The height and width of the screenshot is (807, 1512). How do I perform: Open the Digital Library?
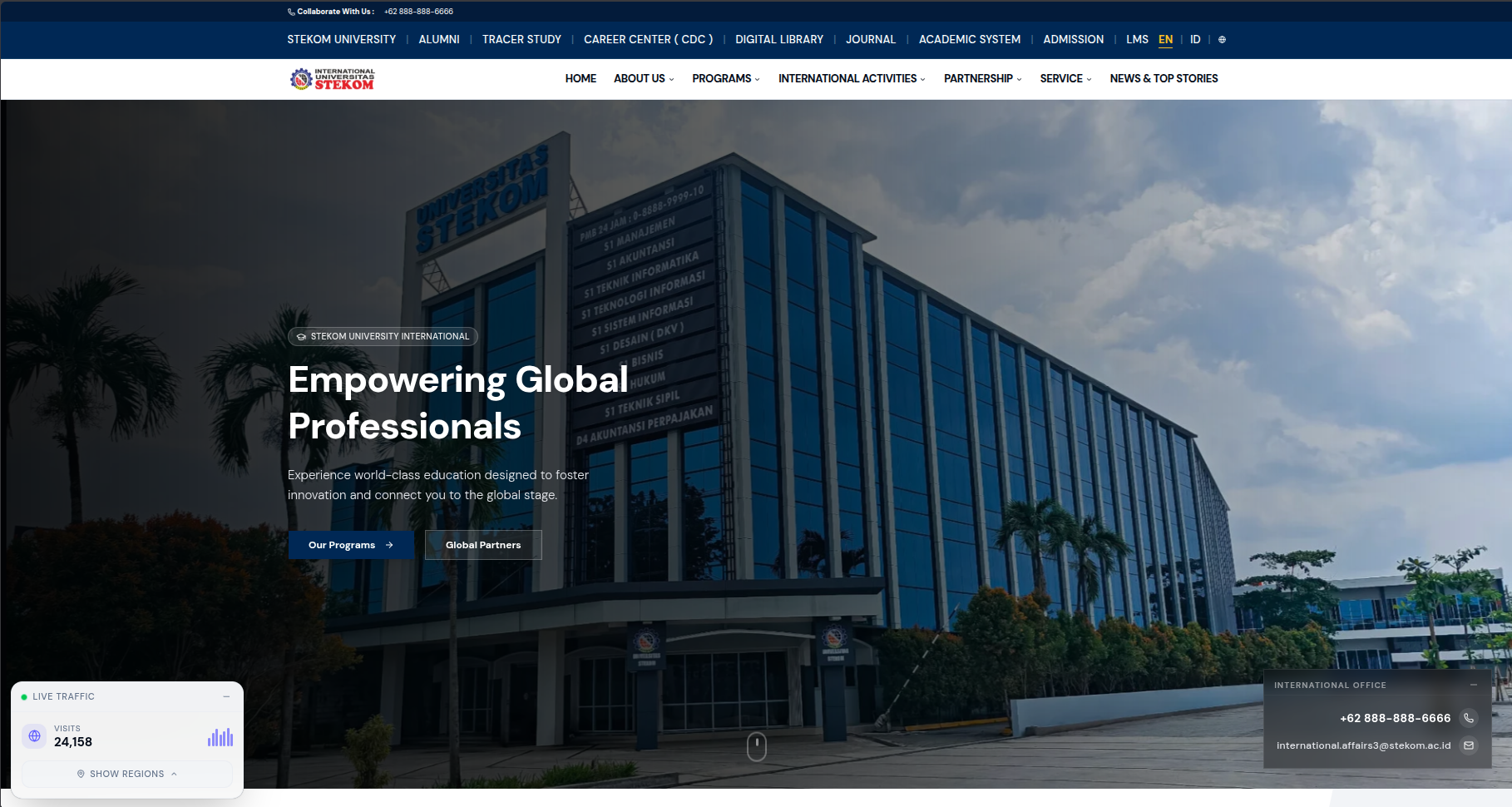pyautogui.click(x=779, y=39)
